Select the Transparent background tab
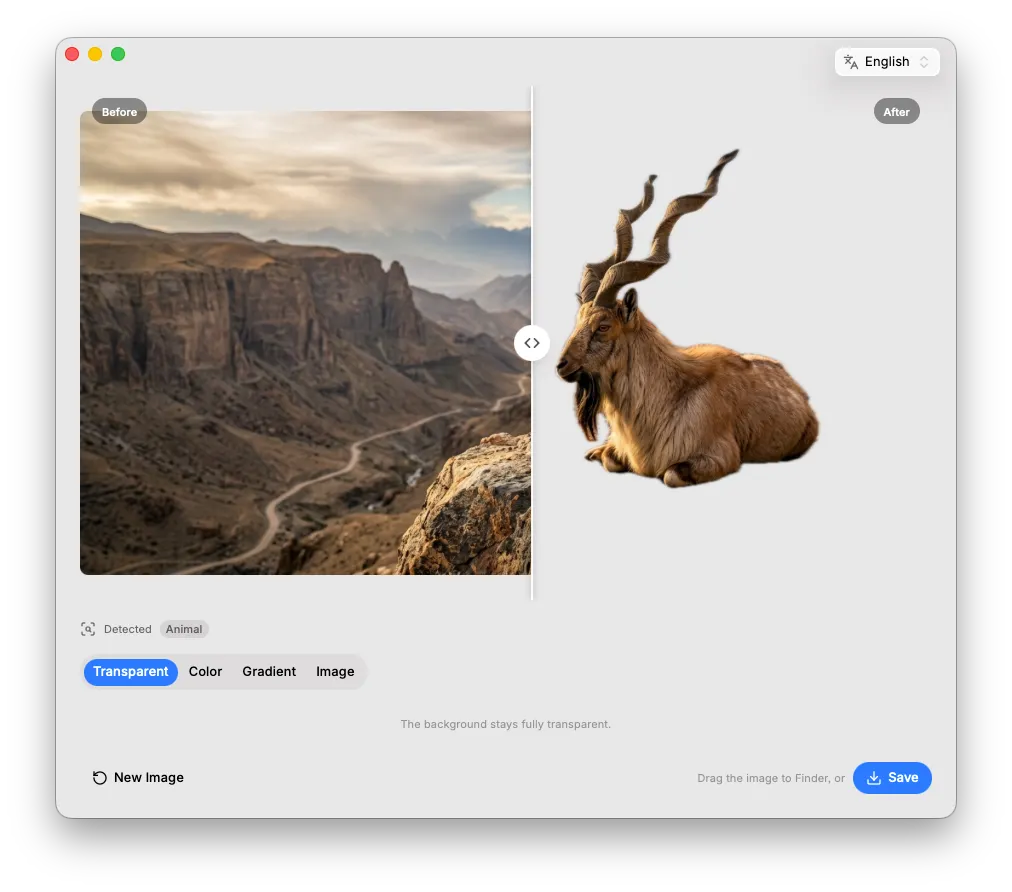Screen dimensions: 1012x892 pyautogui.click(x=130, y=671)
